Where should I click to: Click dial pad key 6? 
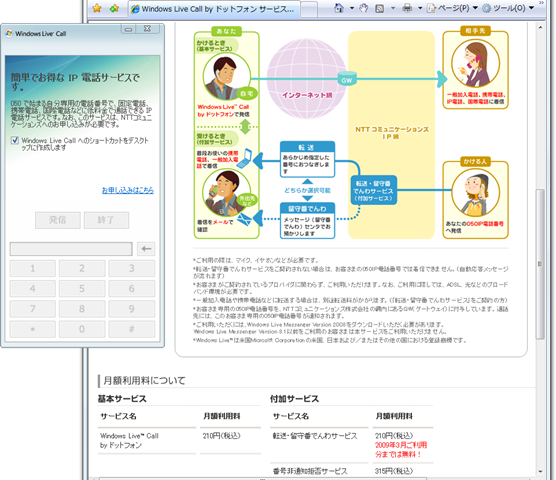click(132, 289)
